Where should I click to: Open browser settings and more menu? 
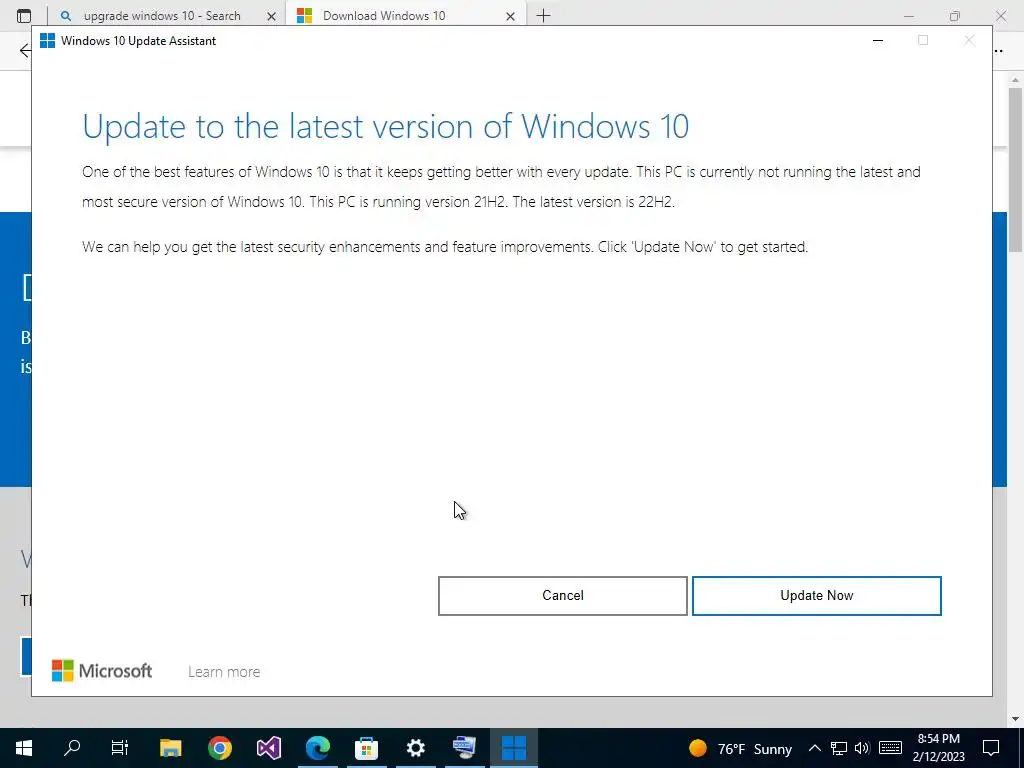(998, 50)
